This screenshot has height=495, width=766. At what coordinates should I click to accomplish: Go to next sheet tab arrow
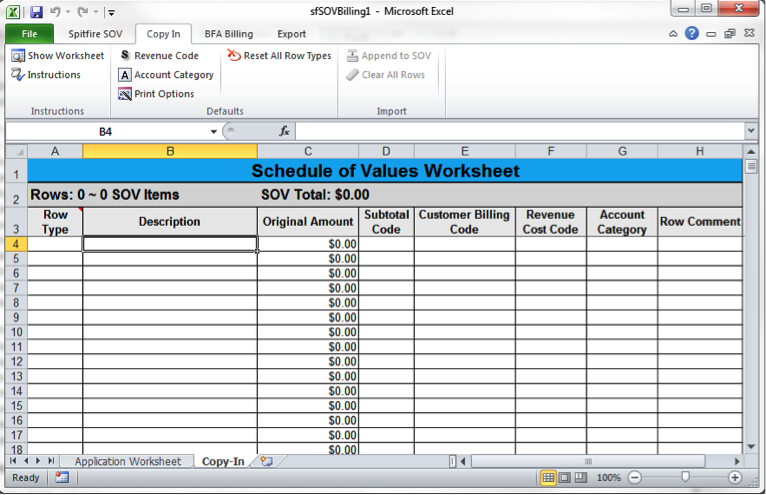click(x=38, y=461)
